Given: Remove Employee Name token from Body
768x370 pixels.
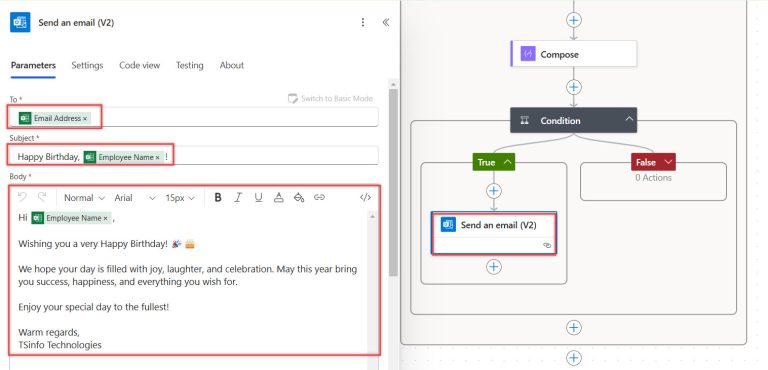Looking at the screenshot, I should pos(105,218).
